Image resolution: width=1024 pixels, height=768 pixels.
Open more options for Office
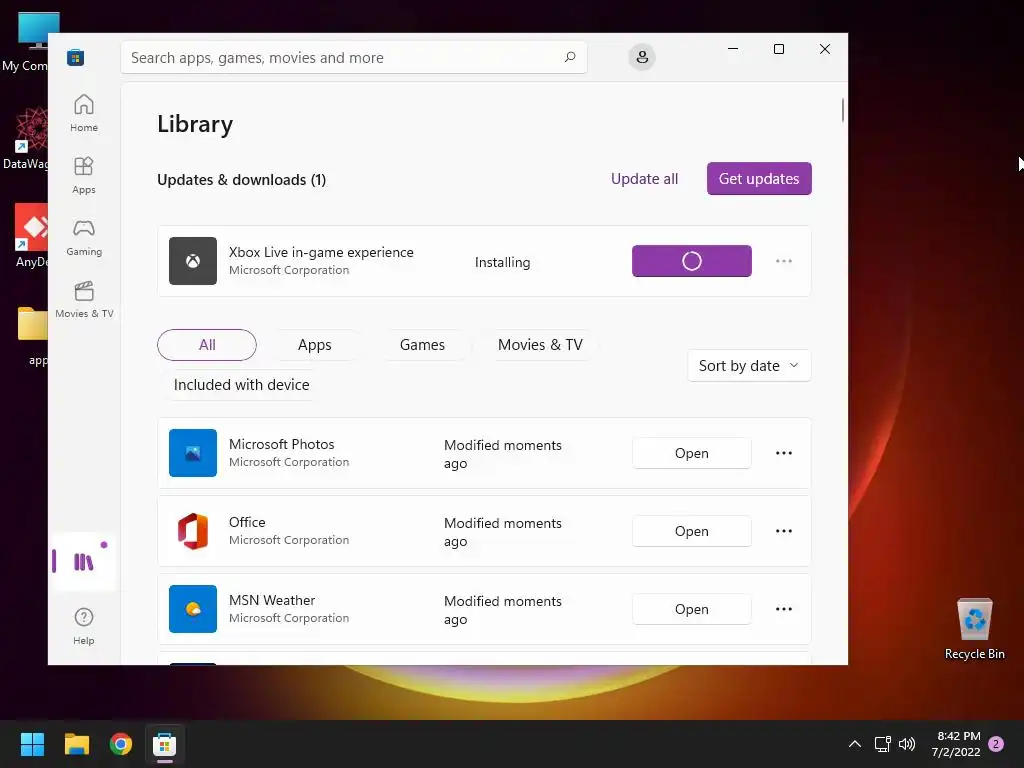tap(784, 531)
